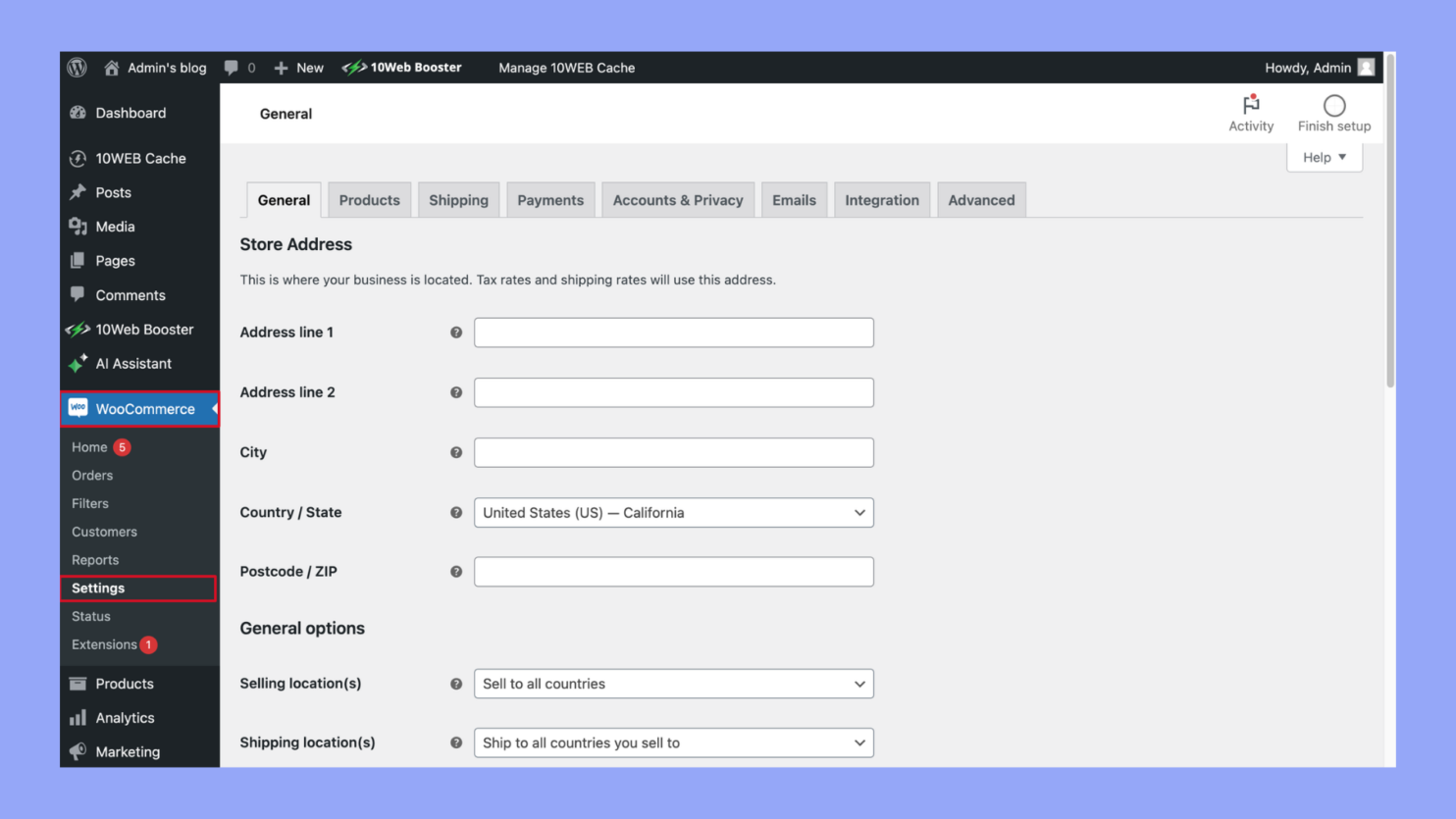1456x819 pixels.
Task: Expand the Shipping location(s) dropdown
Action: point(673,742)
